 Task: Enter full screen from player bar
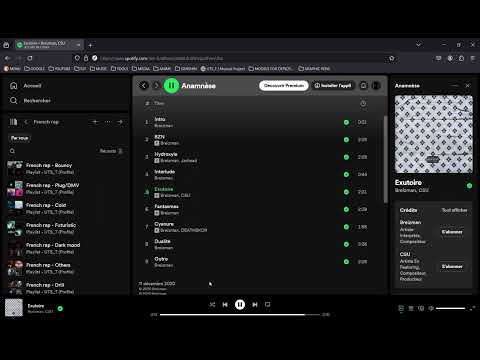point(472,308)
